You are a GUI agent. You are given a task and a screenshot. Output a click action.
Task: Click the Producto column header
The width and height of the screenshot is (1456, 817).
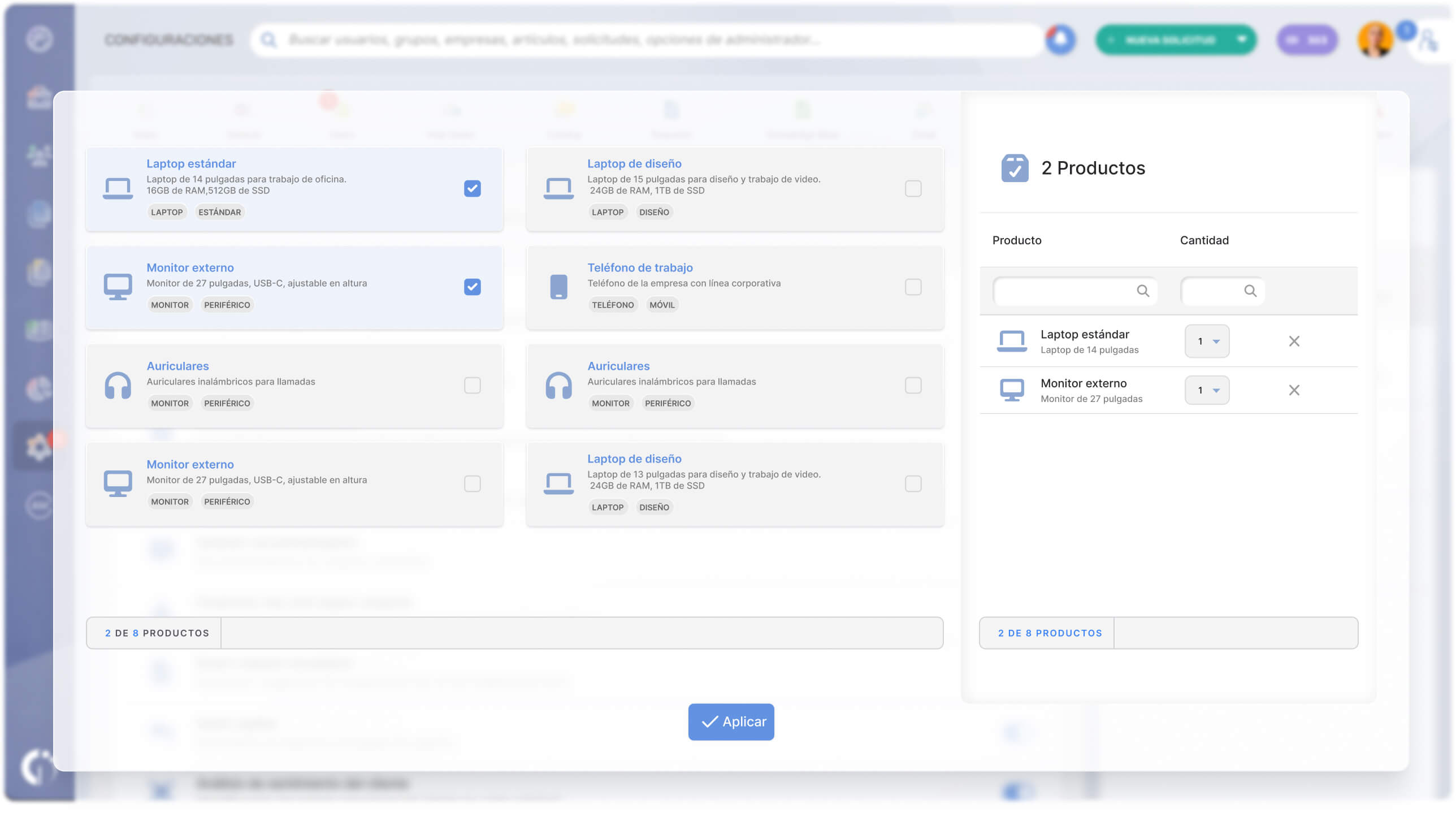(x=1017, y=240)
